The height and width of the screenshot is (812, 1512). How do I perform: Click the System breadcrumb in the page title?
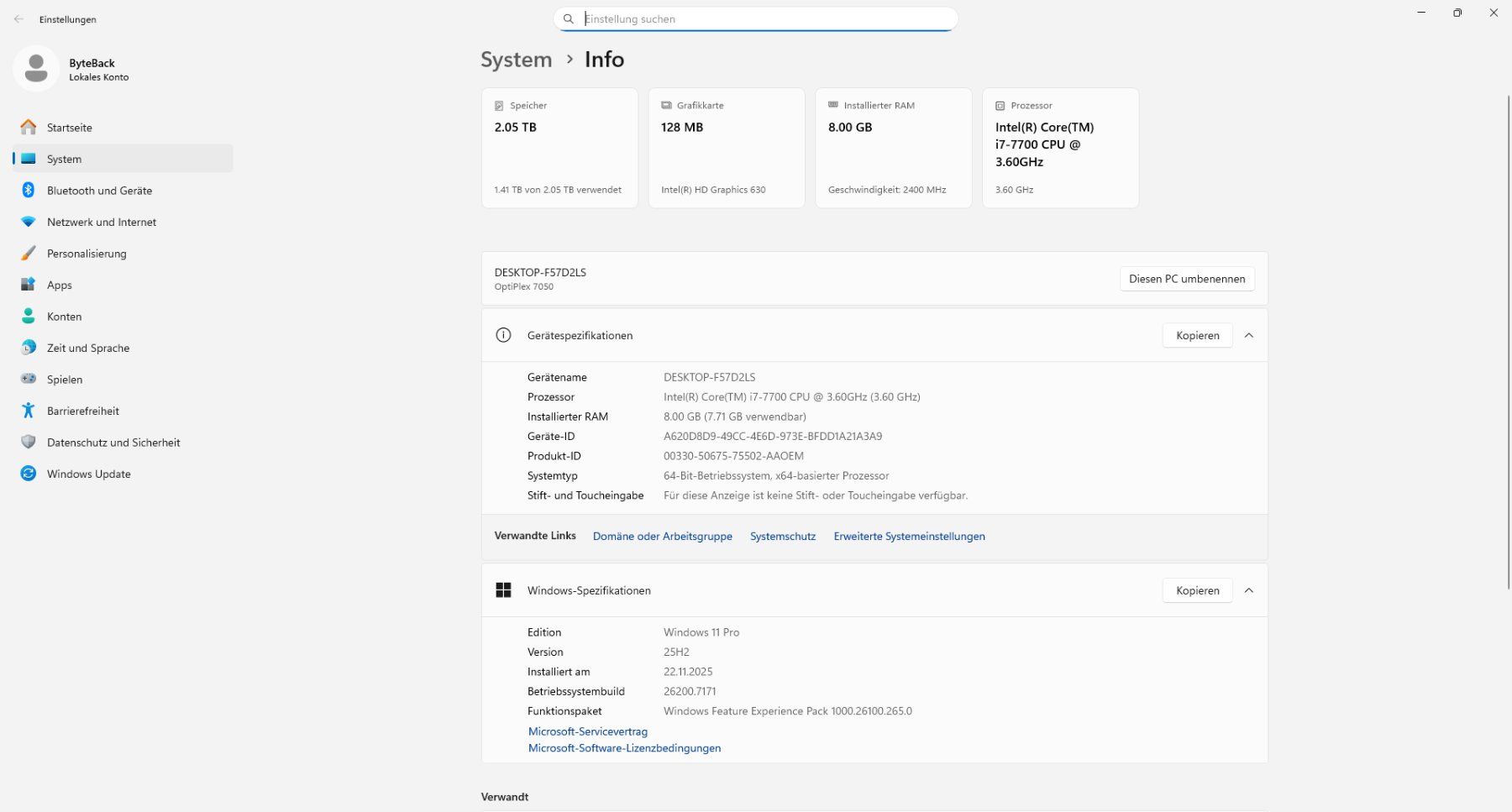pyautogui.click(x=516, y=60)
